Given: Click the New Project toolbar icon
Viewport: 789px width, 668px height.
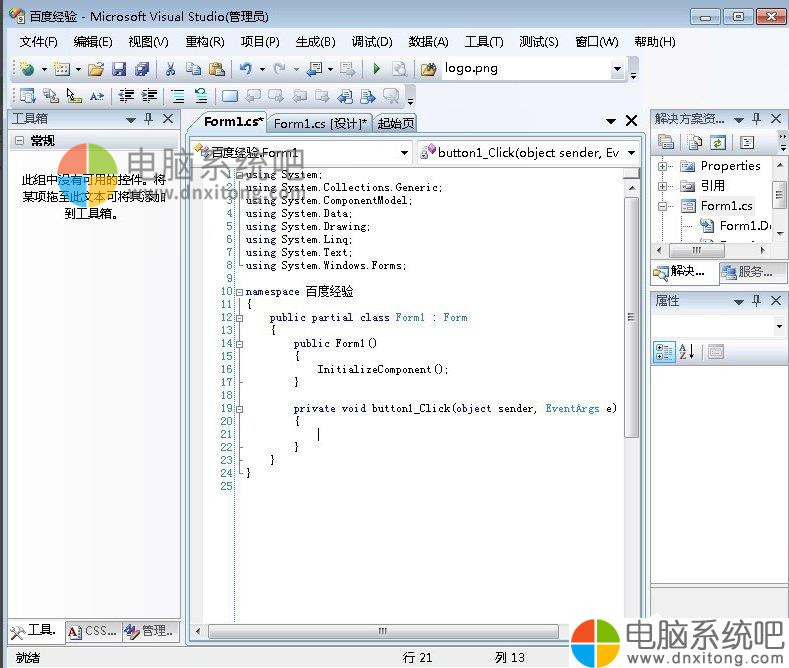Looking at the screenshot, I should point(27,69).
